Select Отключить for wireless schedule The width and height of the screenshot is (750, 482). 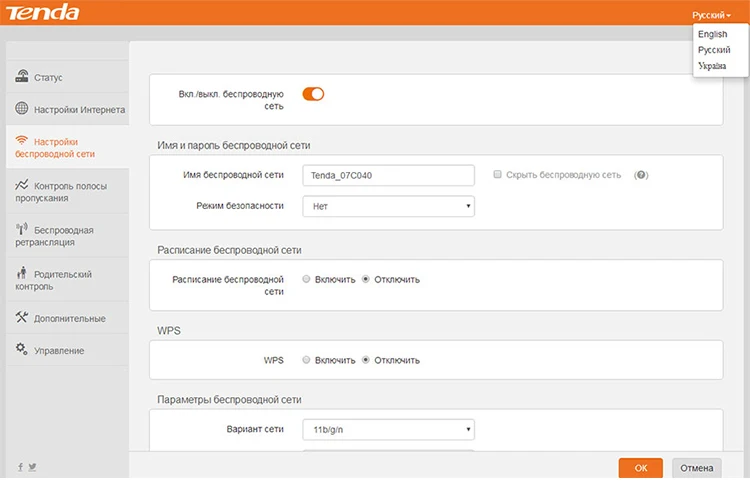click(x=366, y=279)
